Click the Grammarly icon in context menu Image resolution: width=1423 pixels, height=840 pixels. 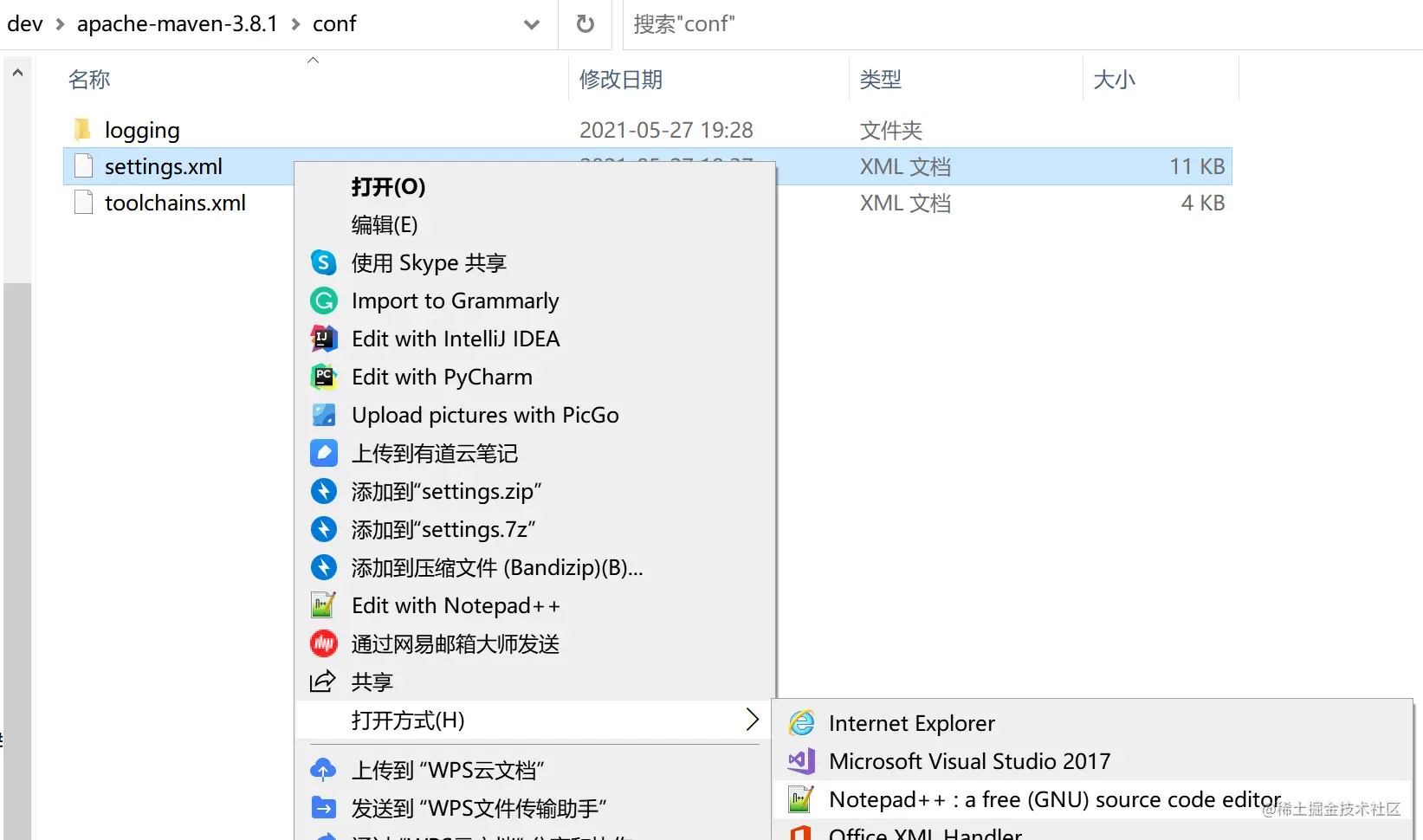[x=323, y=300]
